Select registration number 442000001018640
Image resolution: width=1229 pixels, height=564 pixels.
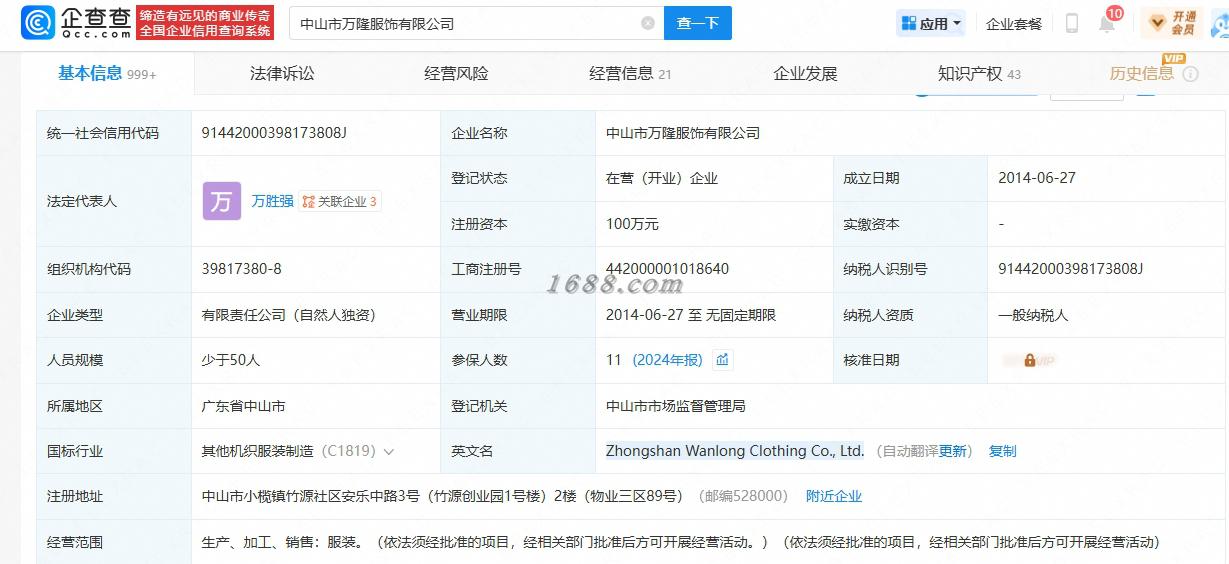(667, 269)
